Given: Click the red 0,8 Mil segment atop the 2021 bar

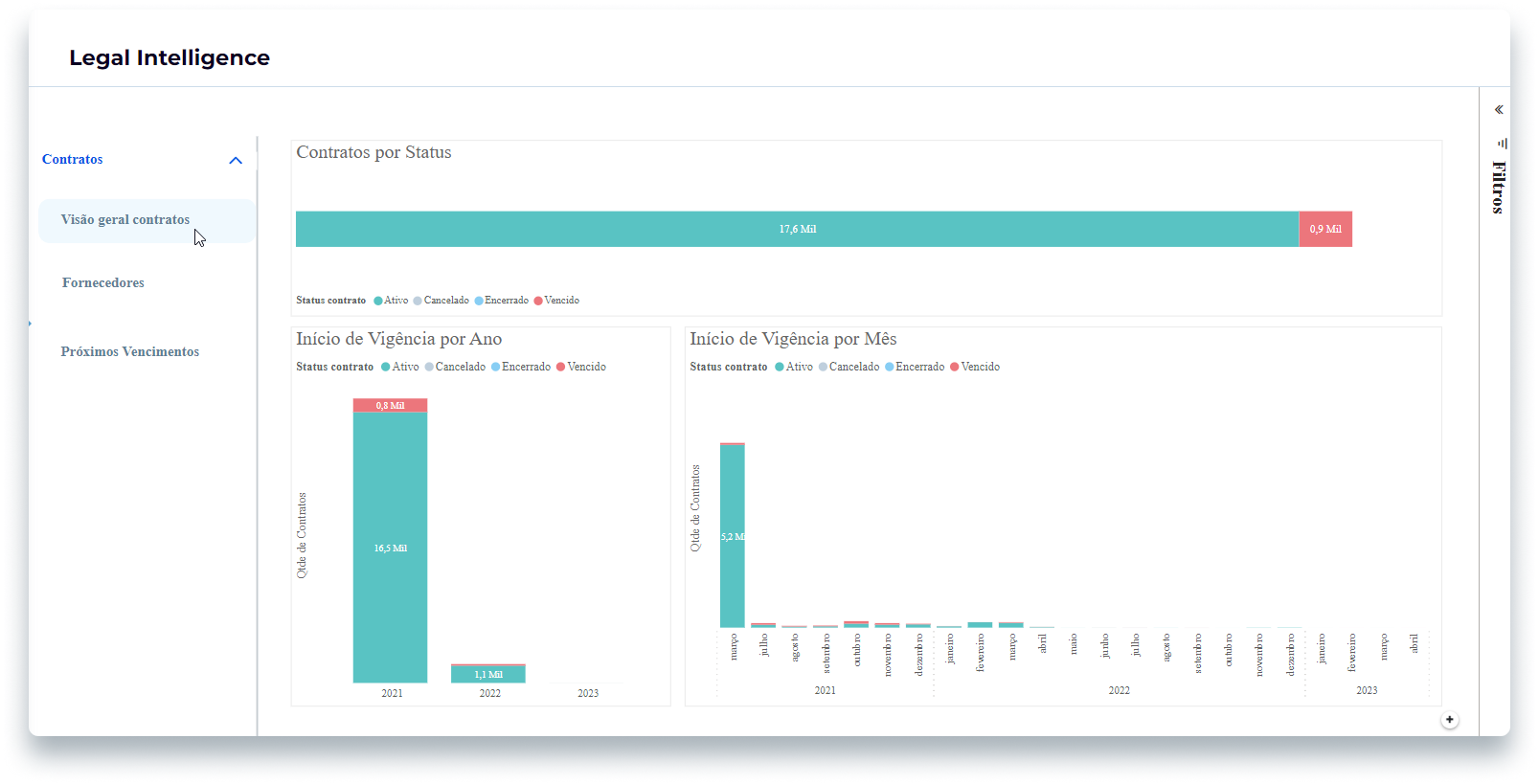Looking at the screenshot, I should click(390, 406).
